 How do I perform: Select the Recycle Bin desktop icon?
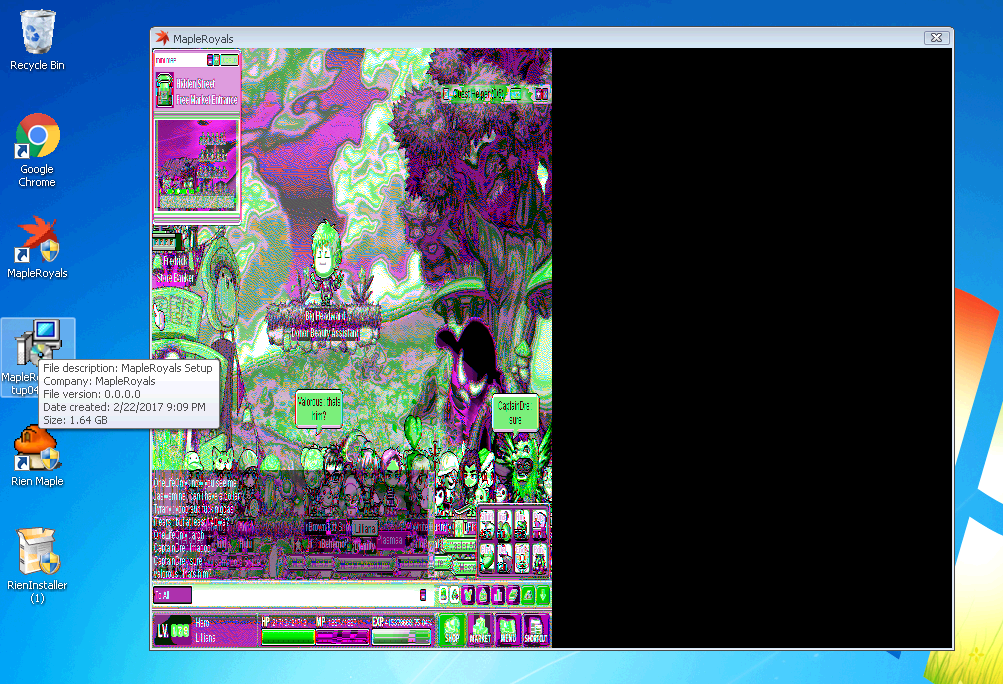(37, 40)
